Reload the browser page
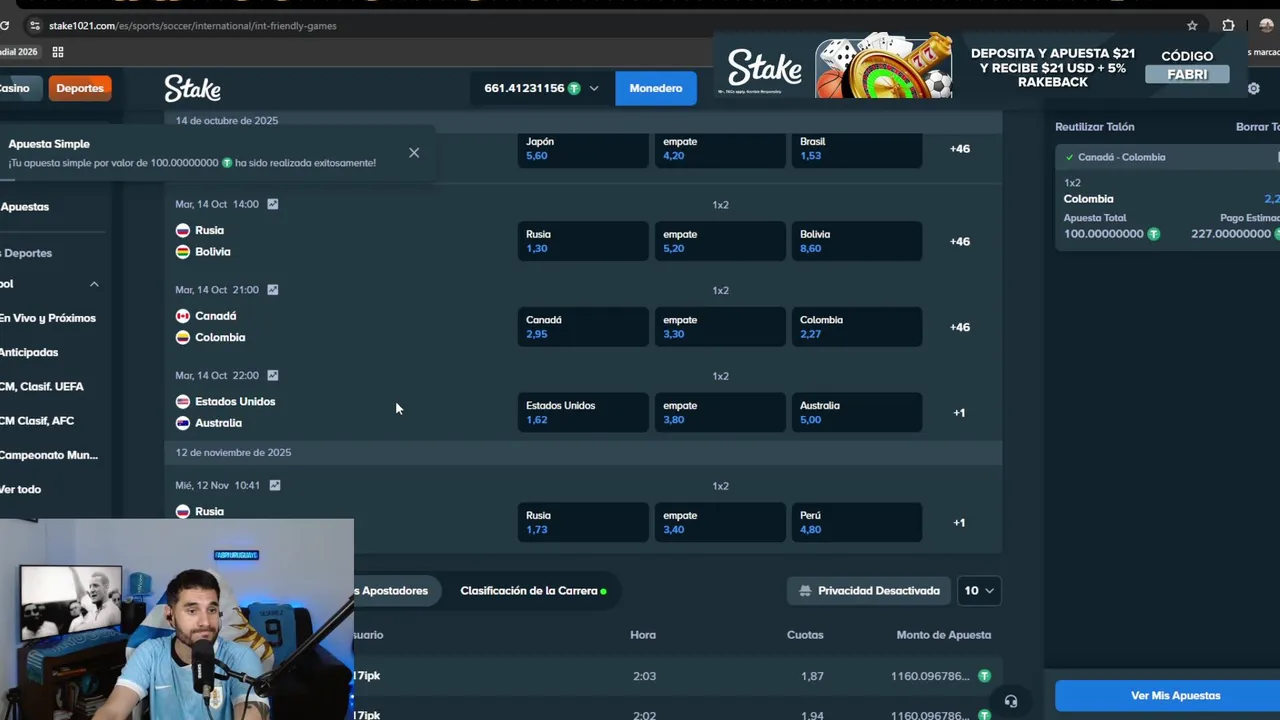This screenshot has width=1280, height=720. [5, 26]
